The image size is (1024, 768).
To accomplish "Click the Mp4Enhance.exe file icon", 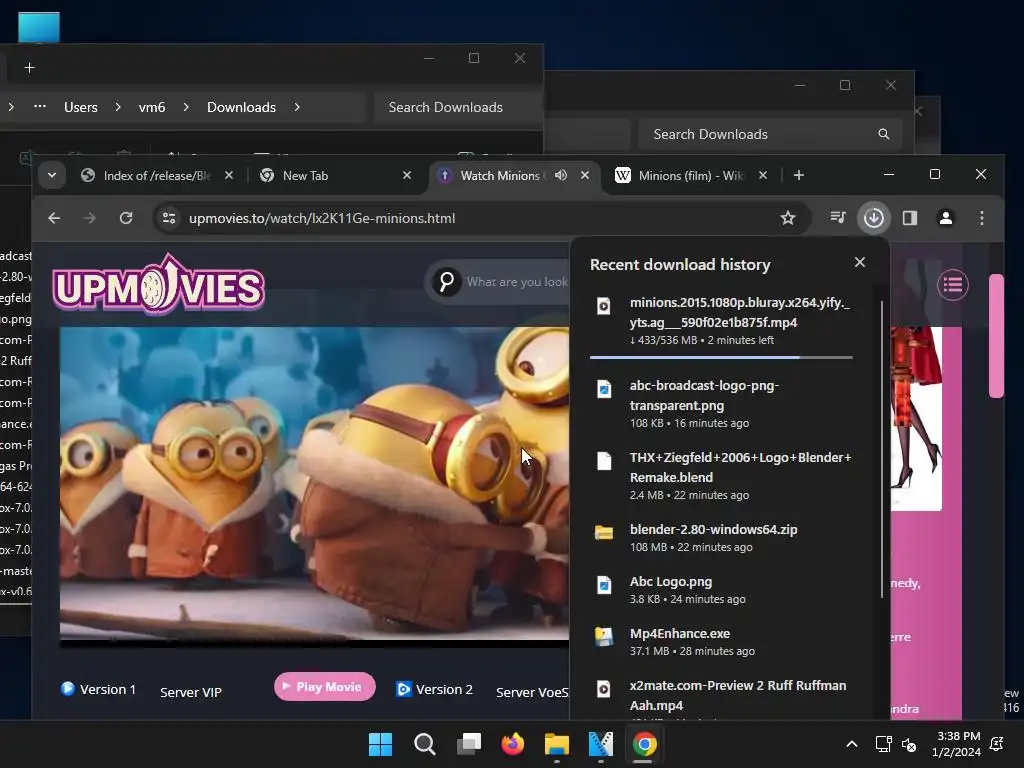I will click(x=604, y=636).
